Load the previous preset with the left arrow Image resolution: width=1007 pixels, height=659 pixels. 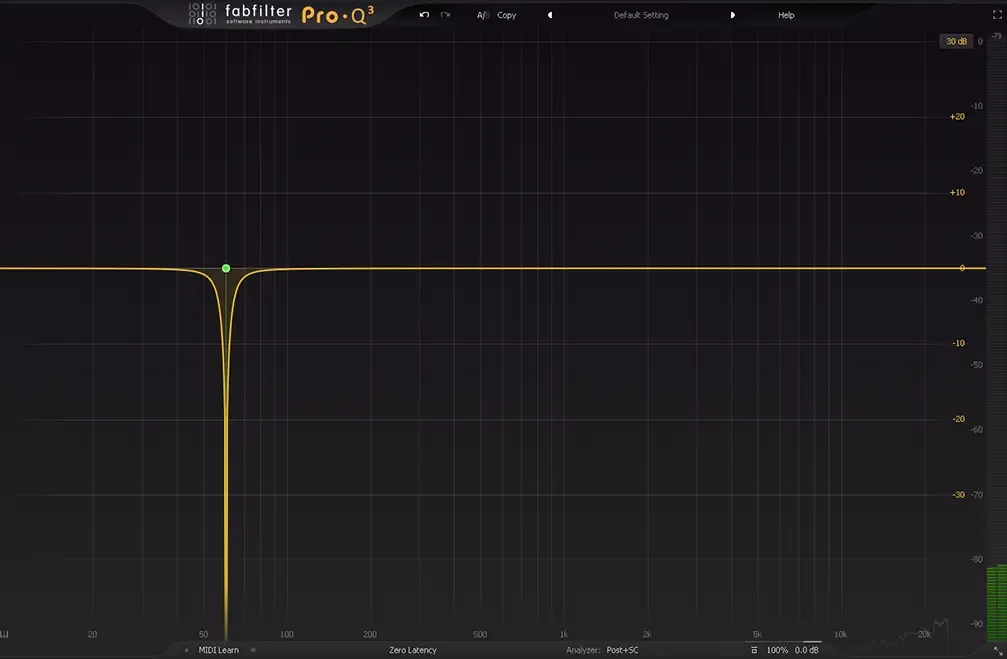[550, 15]
